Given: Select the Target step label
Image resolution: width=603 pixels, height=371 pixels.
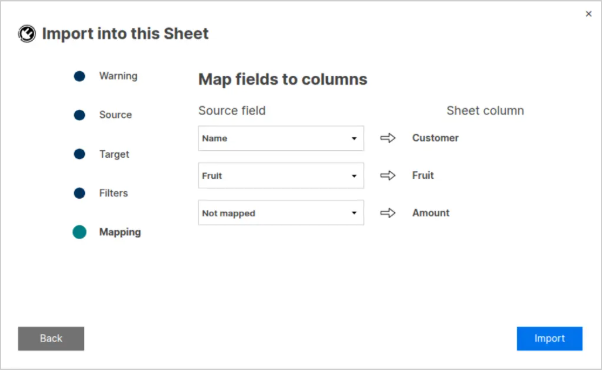Looking at the screenshot, I should pyautogui.click(x=114, y=154).
